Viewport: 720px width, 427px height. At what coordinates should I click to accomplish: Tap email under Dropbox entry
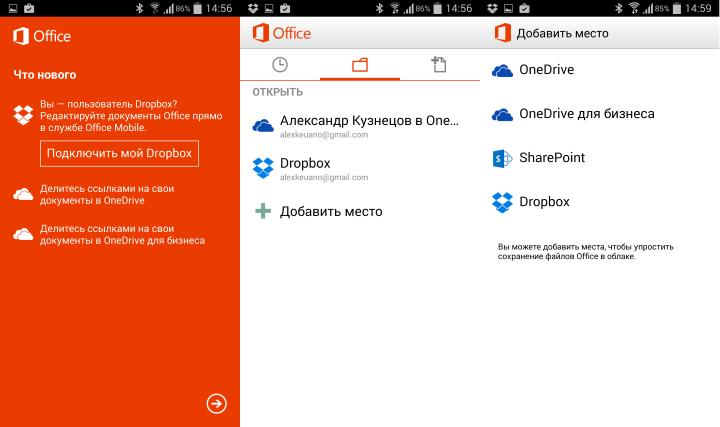(x=324, y=177)
